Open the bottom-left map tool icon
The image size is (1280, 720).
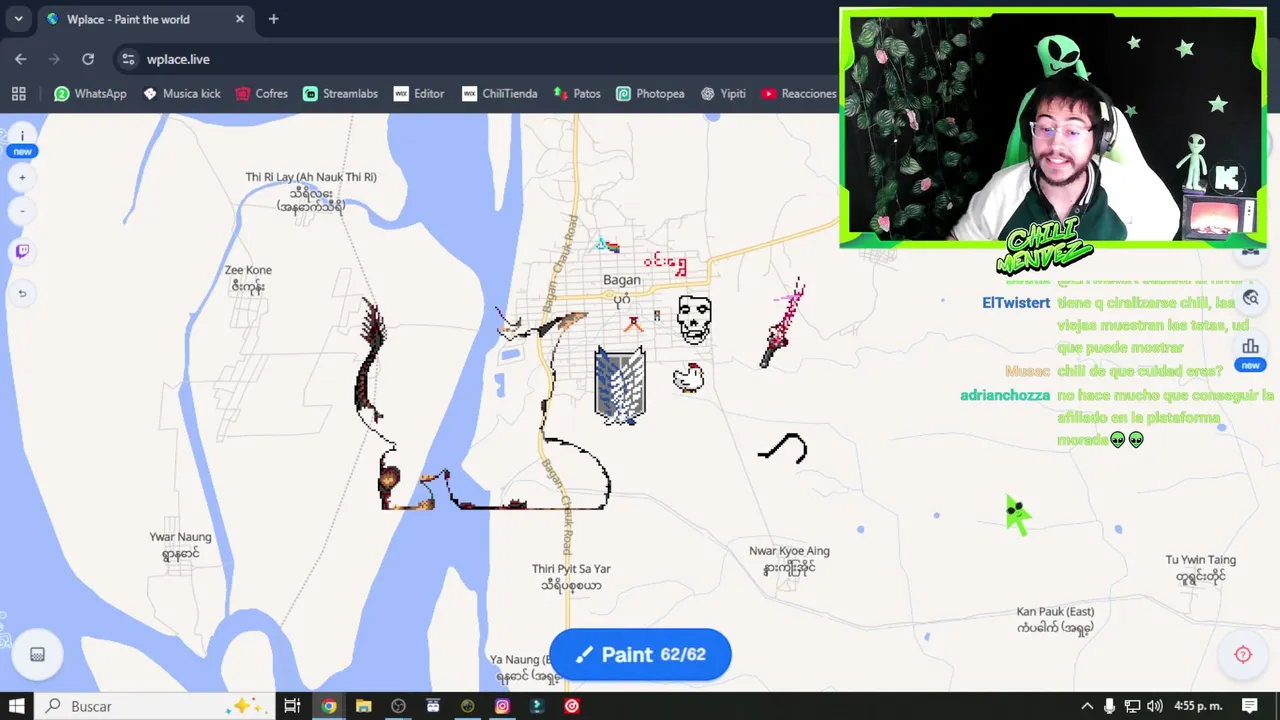(x=37, y=654)
